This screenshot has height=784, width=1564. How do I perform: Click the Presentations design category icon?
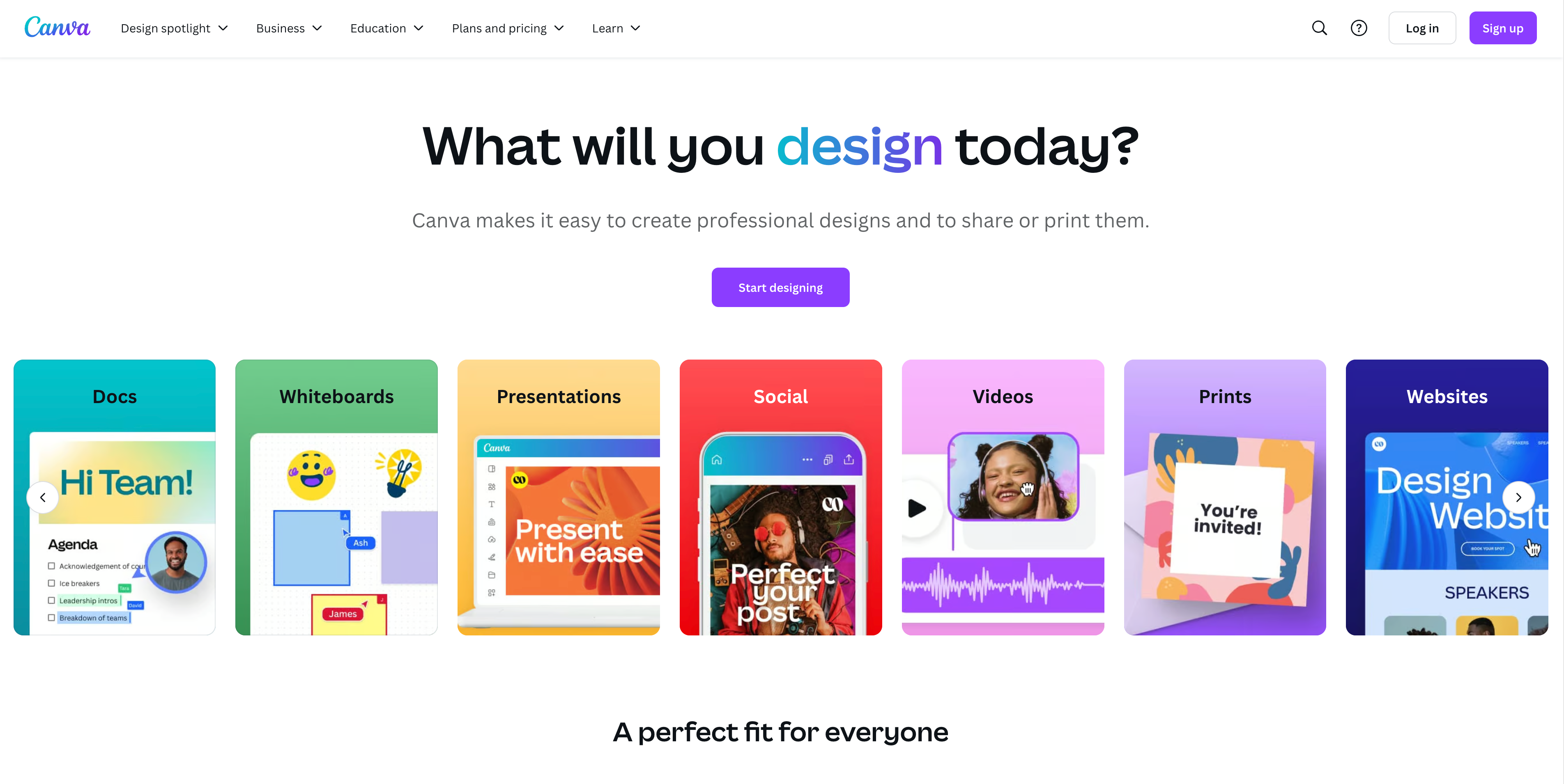pos(558,497)
